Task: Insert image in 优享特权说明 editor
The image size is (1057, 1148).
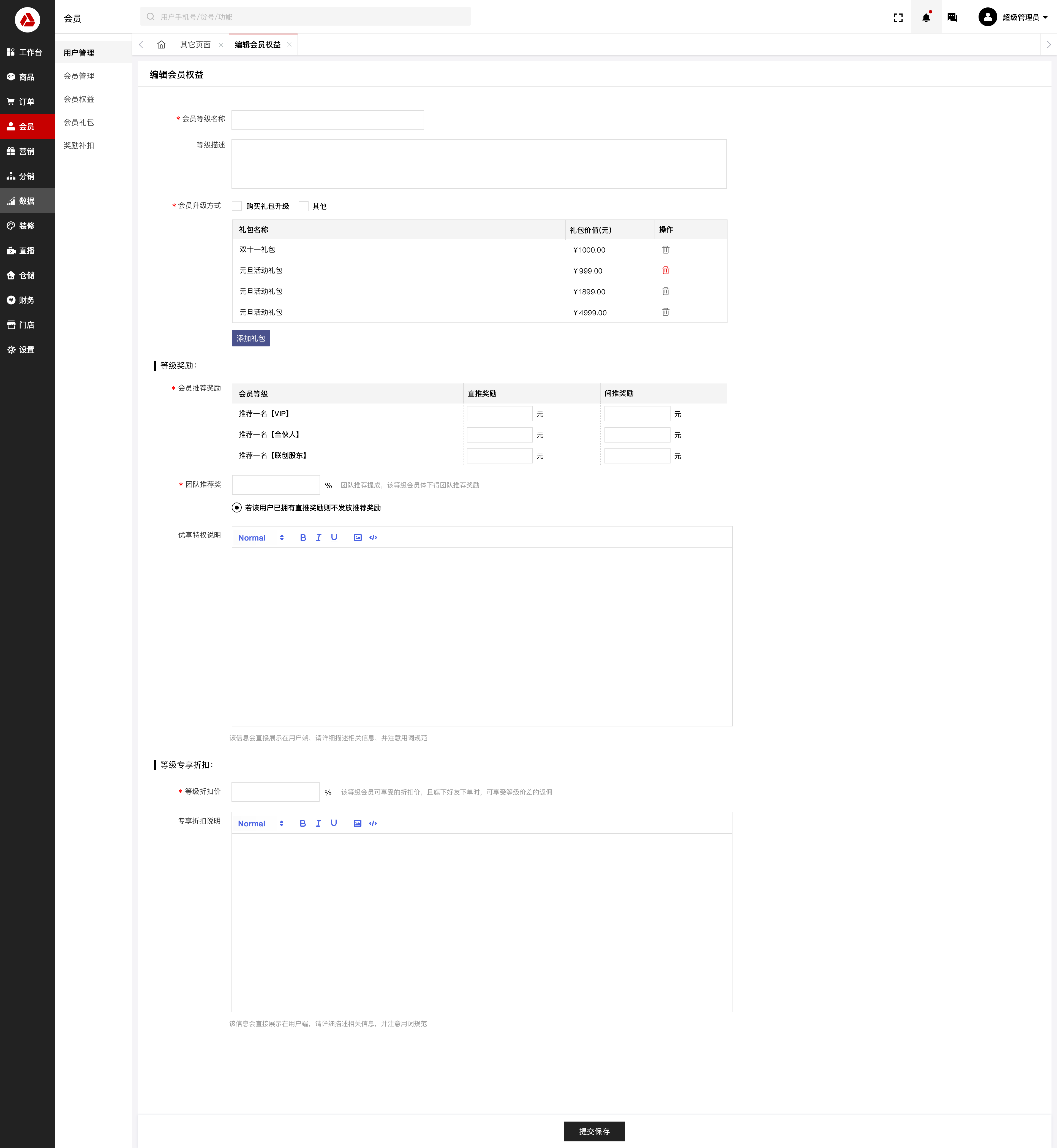Action: [358, 537]
